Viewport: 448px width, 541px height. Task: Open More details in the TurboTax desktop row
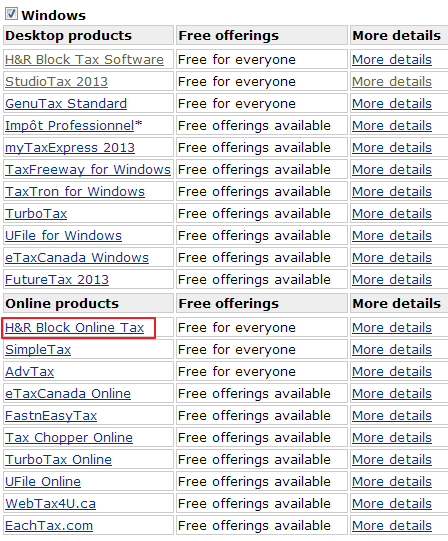coord(392,214)
